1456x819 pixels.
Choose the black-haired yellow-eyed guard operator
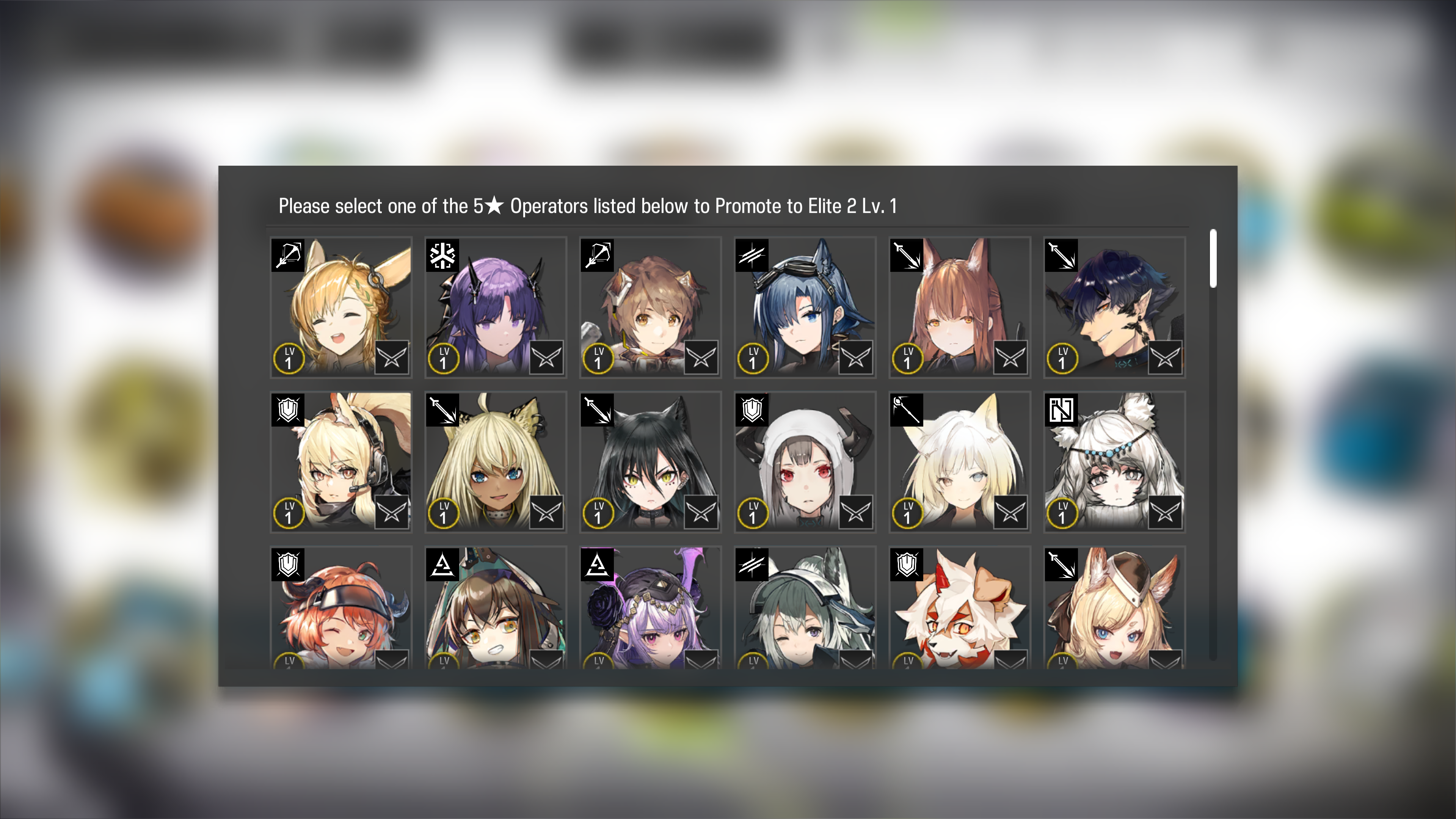[x=650, y=462]
